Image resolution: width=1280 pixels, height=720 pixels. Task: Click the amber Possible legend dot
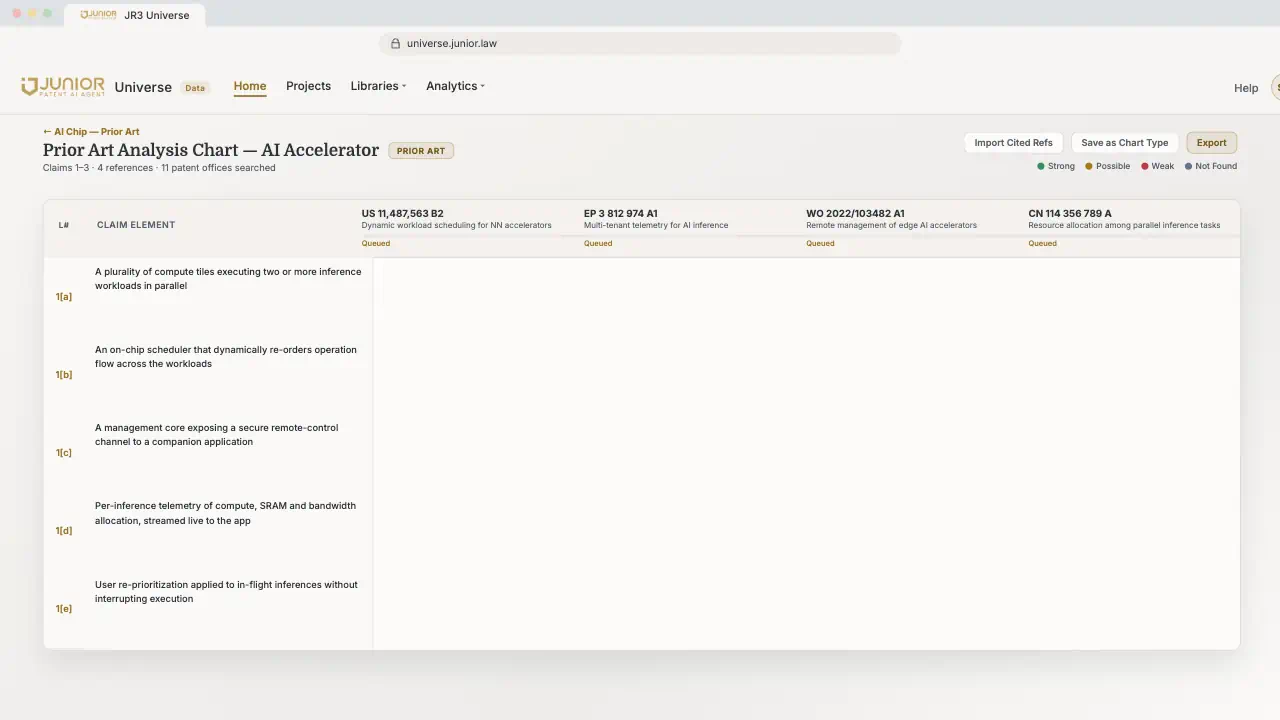pos(1089,166)
